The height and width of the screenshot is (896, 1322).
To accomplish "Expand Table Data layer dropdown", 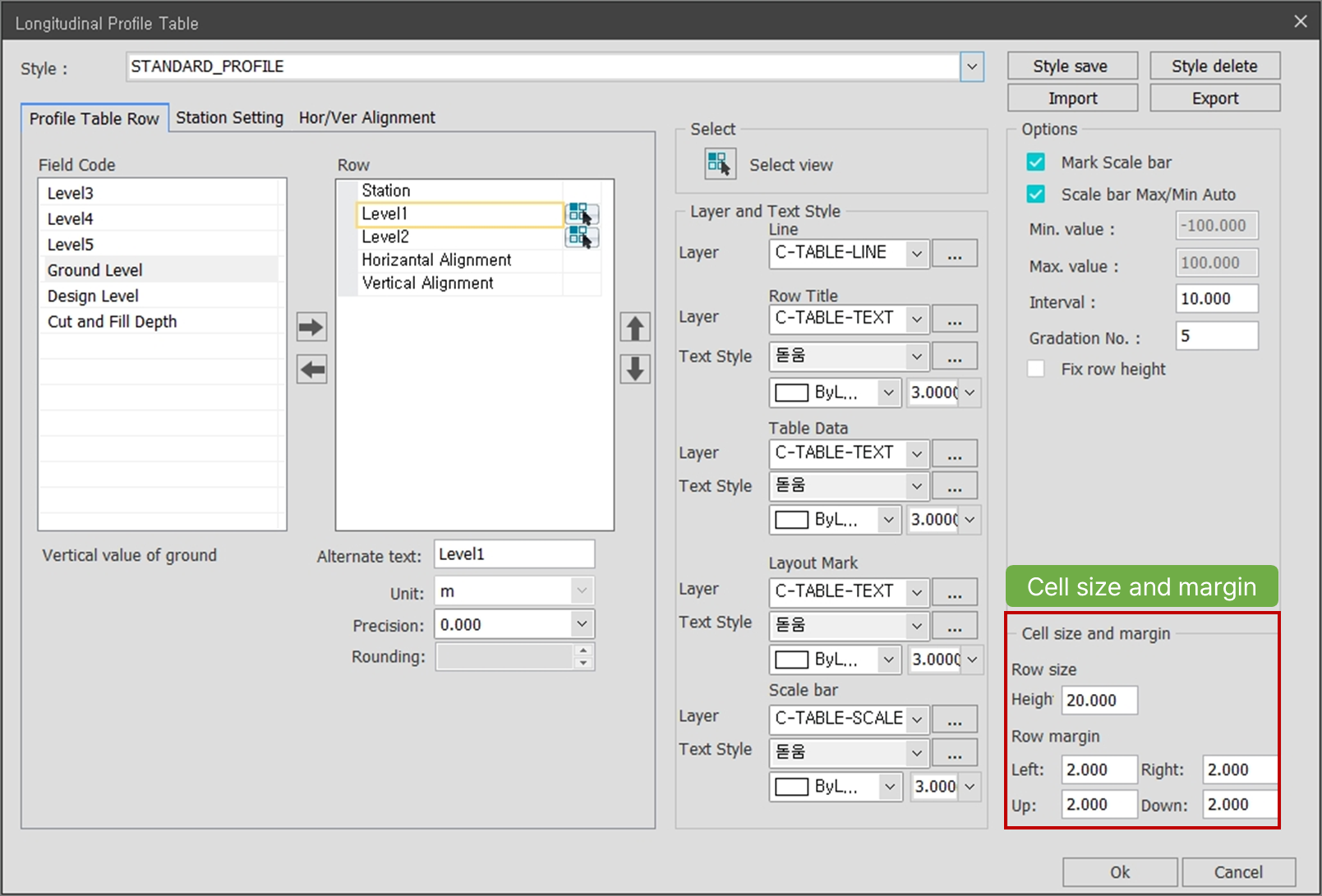I will click(x=917, y=453).
